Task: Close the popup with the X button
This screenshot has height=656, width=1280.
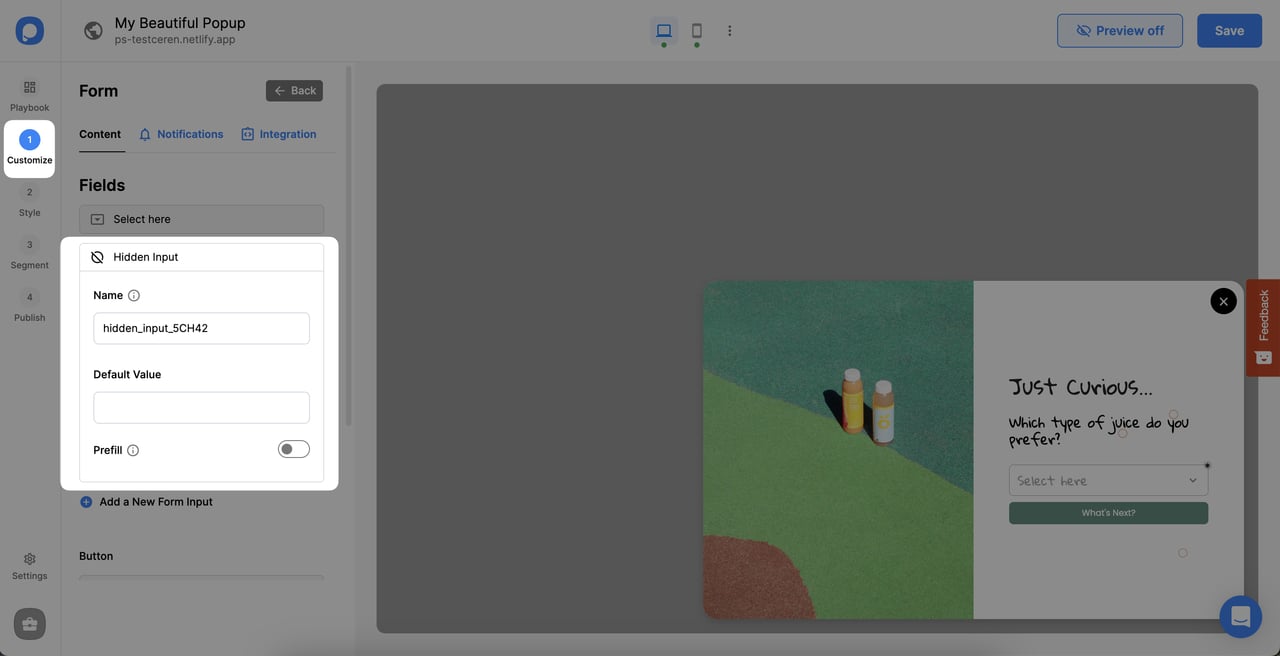Action: 1222,300
